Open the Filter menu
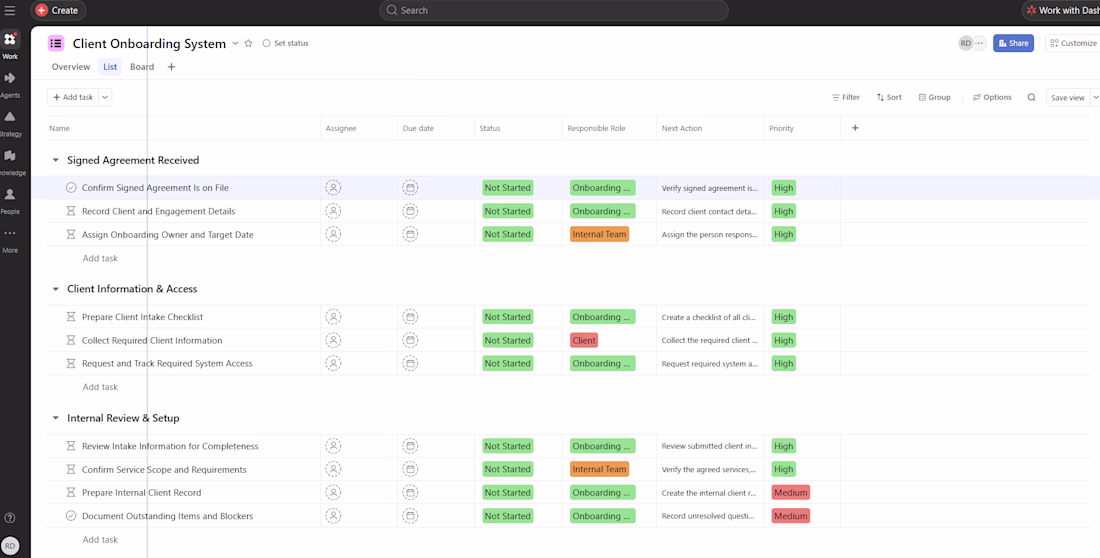The height and width of the screenshot is (558, 1100). (x=846, y=98)
